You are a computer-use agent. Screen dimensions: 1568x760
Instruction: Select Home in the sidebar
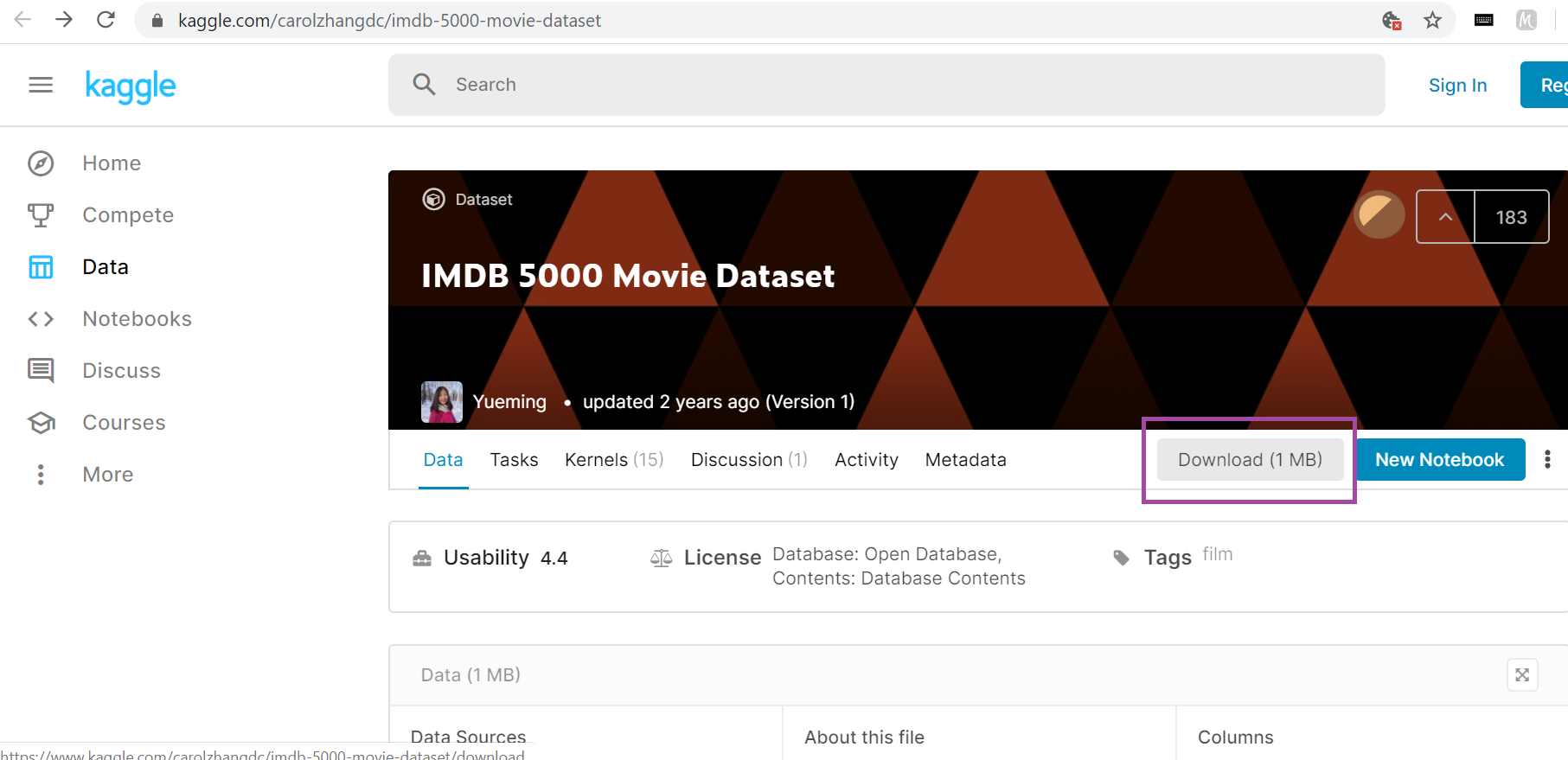point(112,163)
